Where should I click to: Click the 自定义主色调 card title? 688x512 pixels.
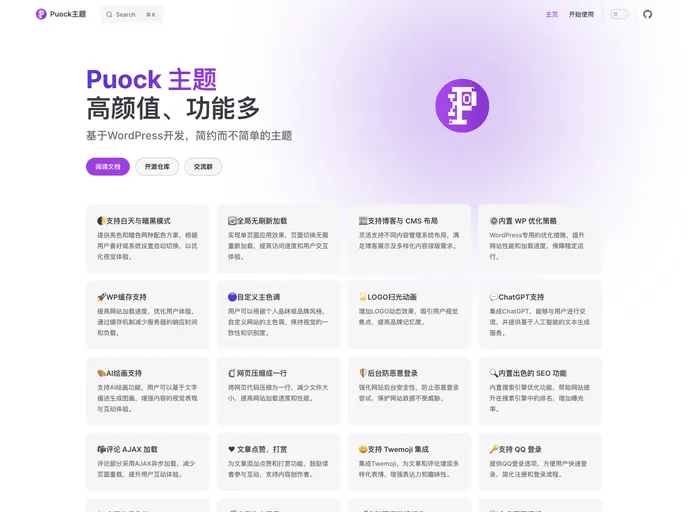pos(258,297)
